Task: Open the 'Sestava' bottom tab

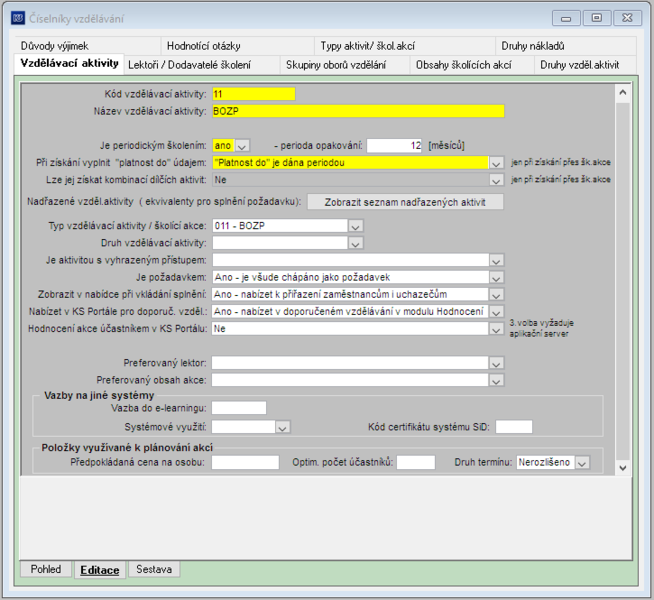Action: [x=154, y=569]
